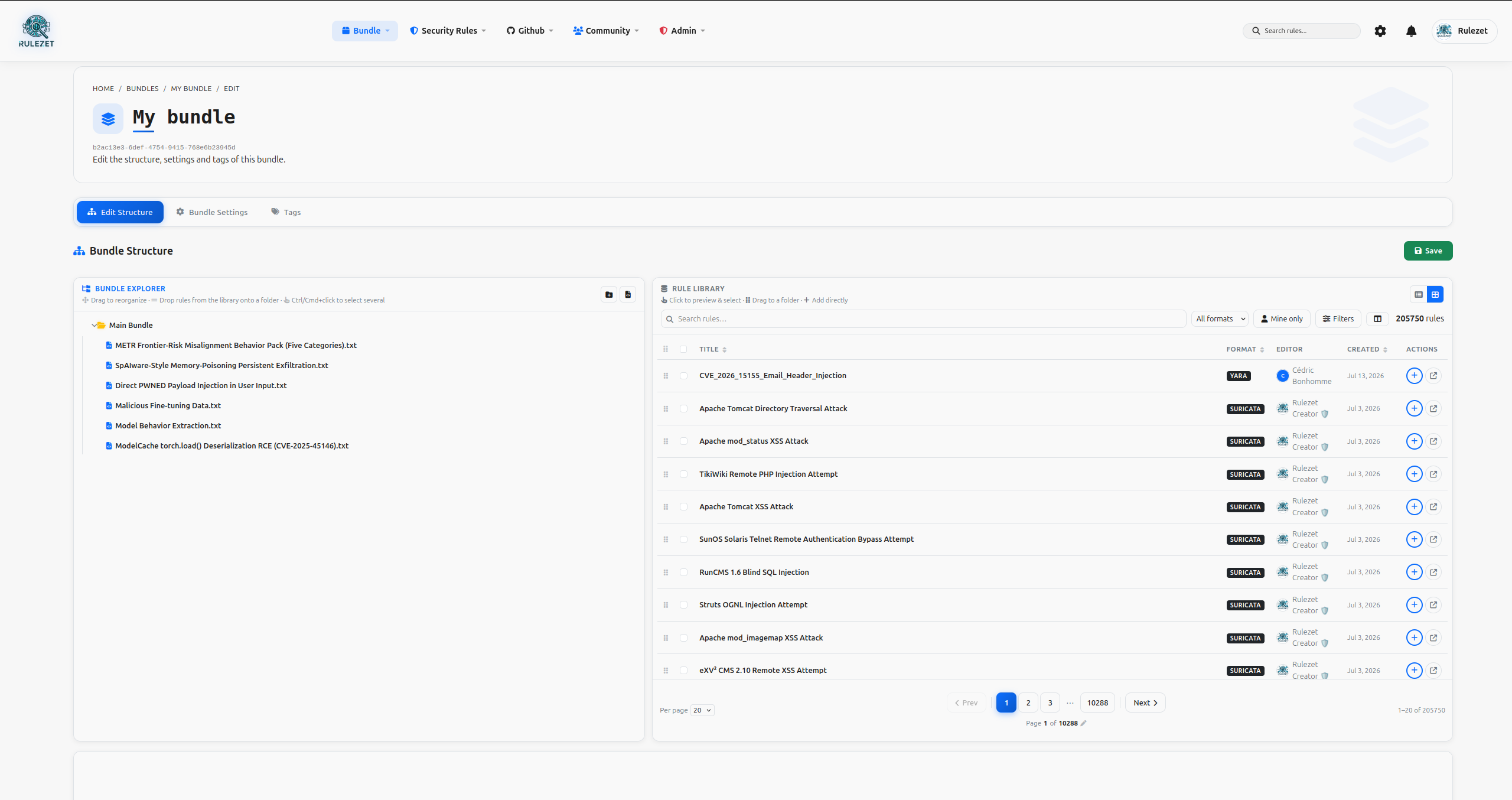Add CVE_2026_15155_Email_Header_Injection rule with plus icon

(1414, 376)
